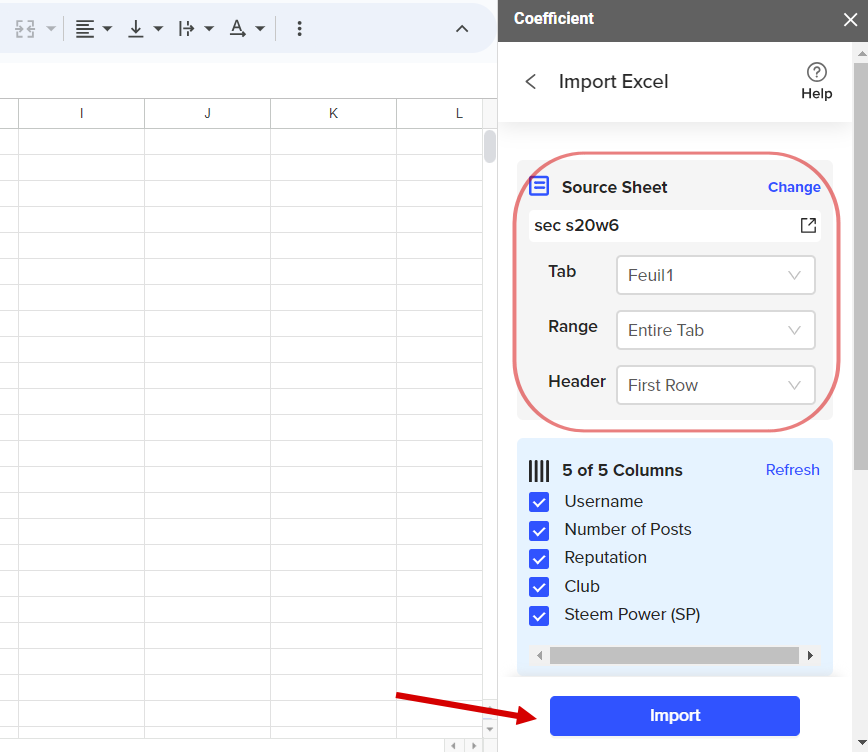Click the text wrapping icon
The height and width of the screenshot is (752, 868).
coord(187,29)
